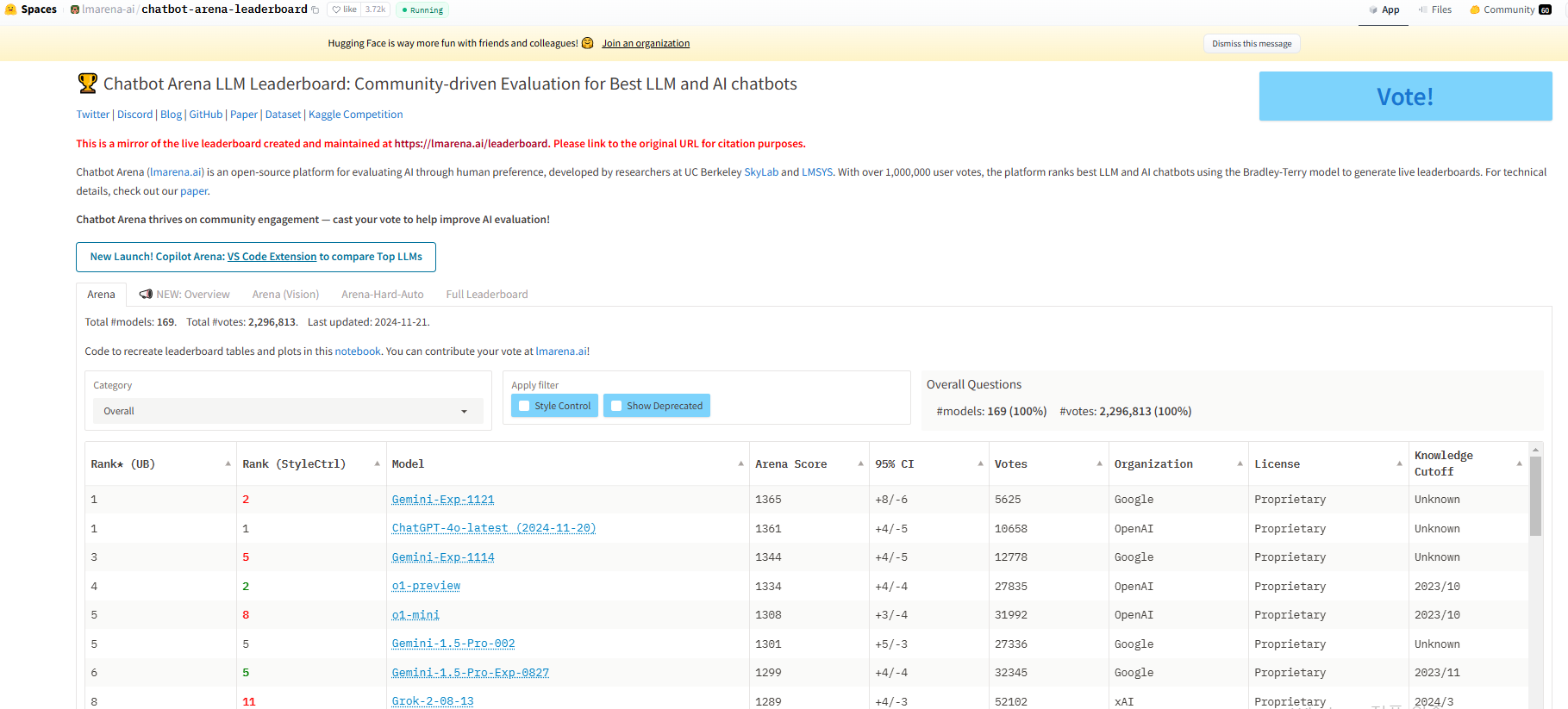The image size is (1568, 709).
Task: Dismiss the join organization banner message
Action: 1251,44
